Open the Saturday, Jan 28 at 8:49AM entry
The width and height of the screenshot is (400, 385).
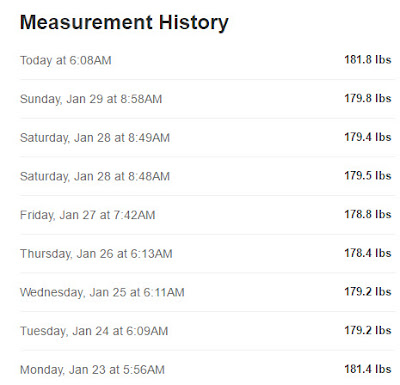[x=207, y=138]
